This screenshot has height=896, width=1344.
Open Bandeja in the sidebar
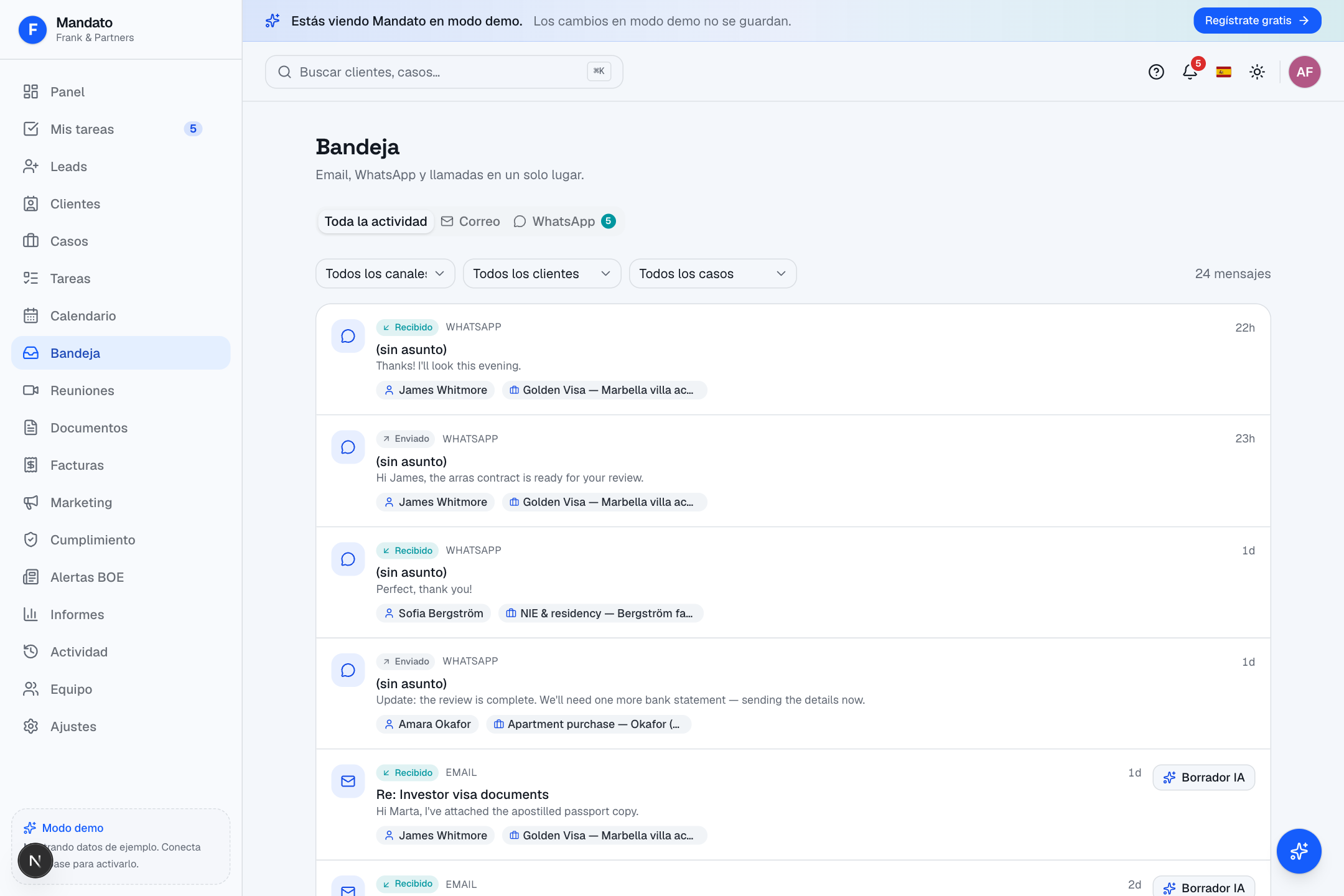(121, 353)
